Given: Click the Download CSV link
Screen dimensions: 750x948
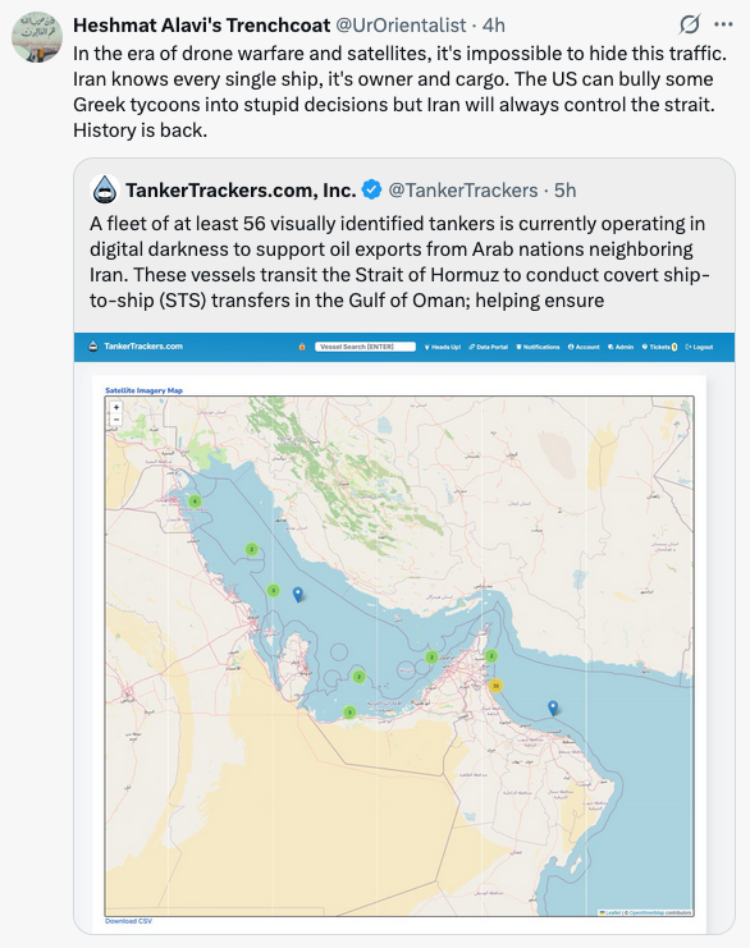Looking at the screenshot, I should coord(129,921).
